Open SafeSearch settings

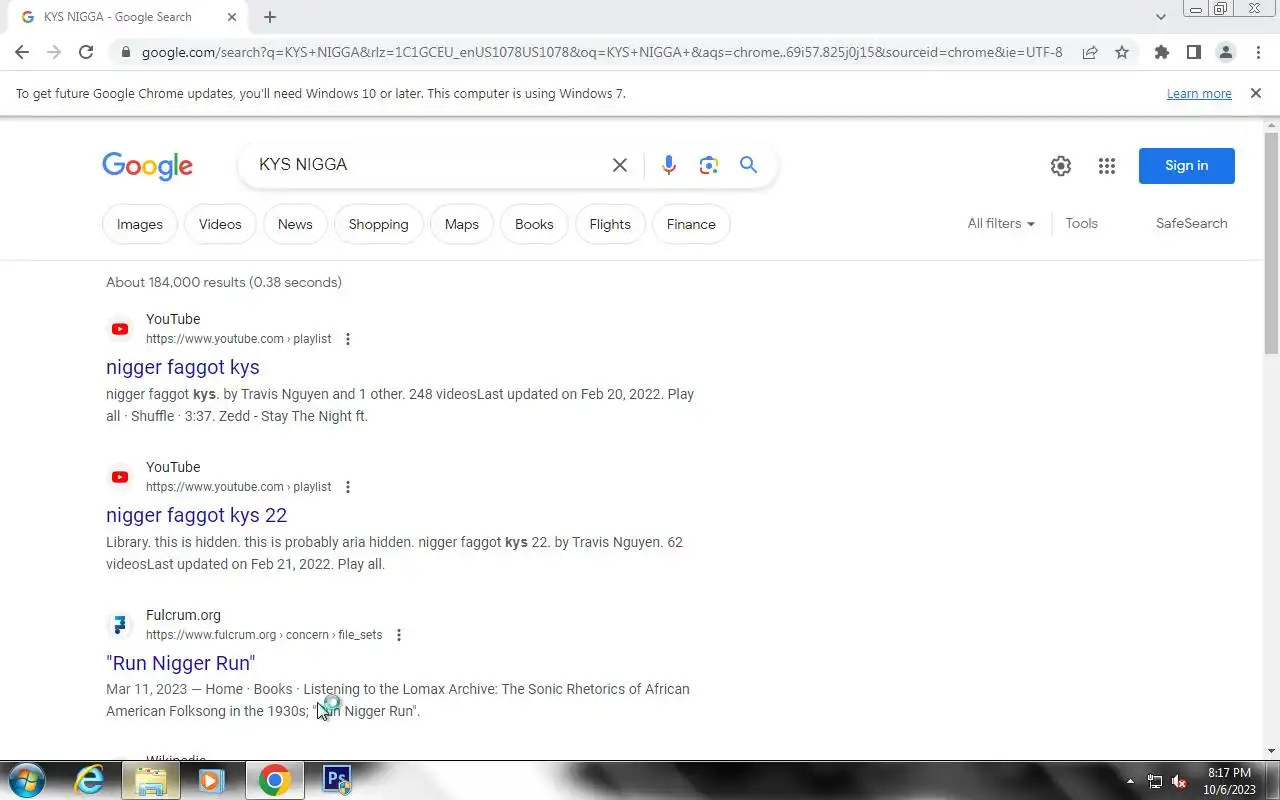(1191, 224)
